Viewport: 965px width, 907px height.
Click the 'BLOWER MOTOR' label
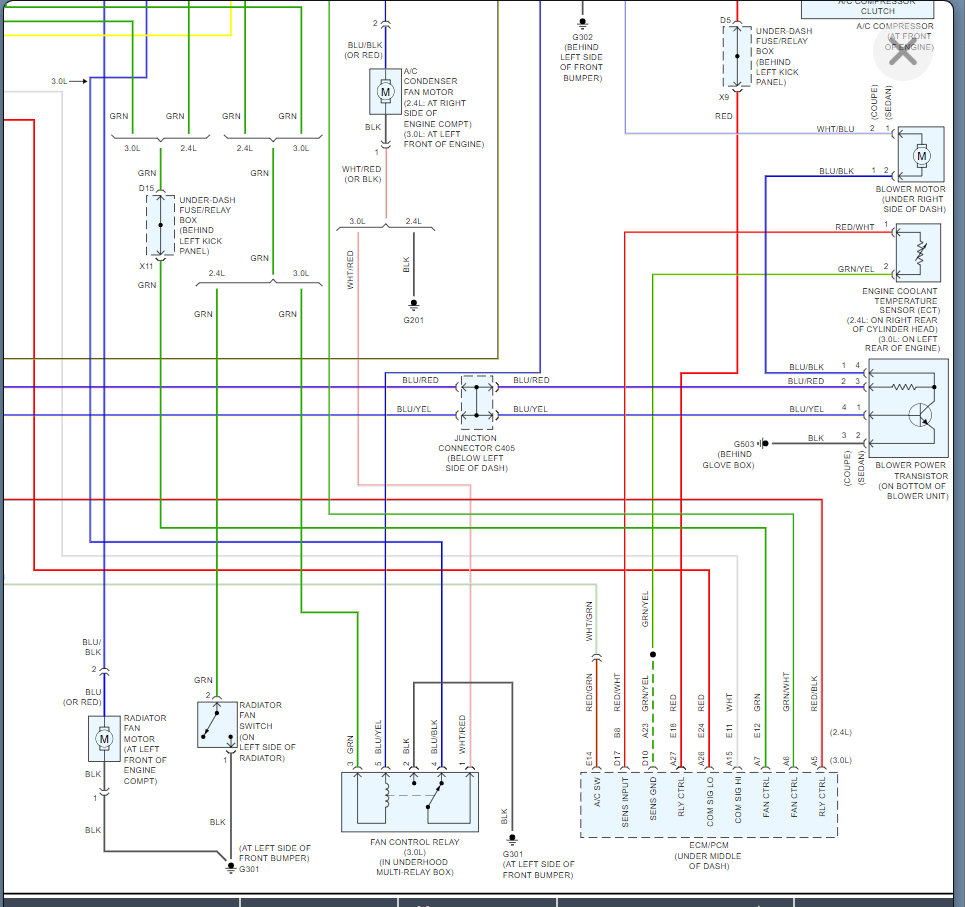coord(910,189)
